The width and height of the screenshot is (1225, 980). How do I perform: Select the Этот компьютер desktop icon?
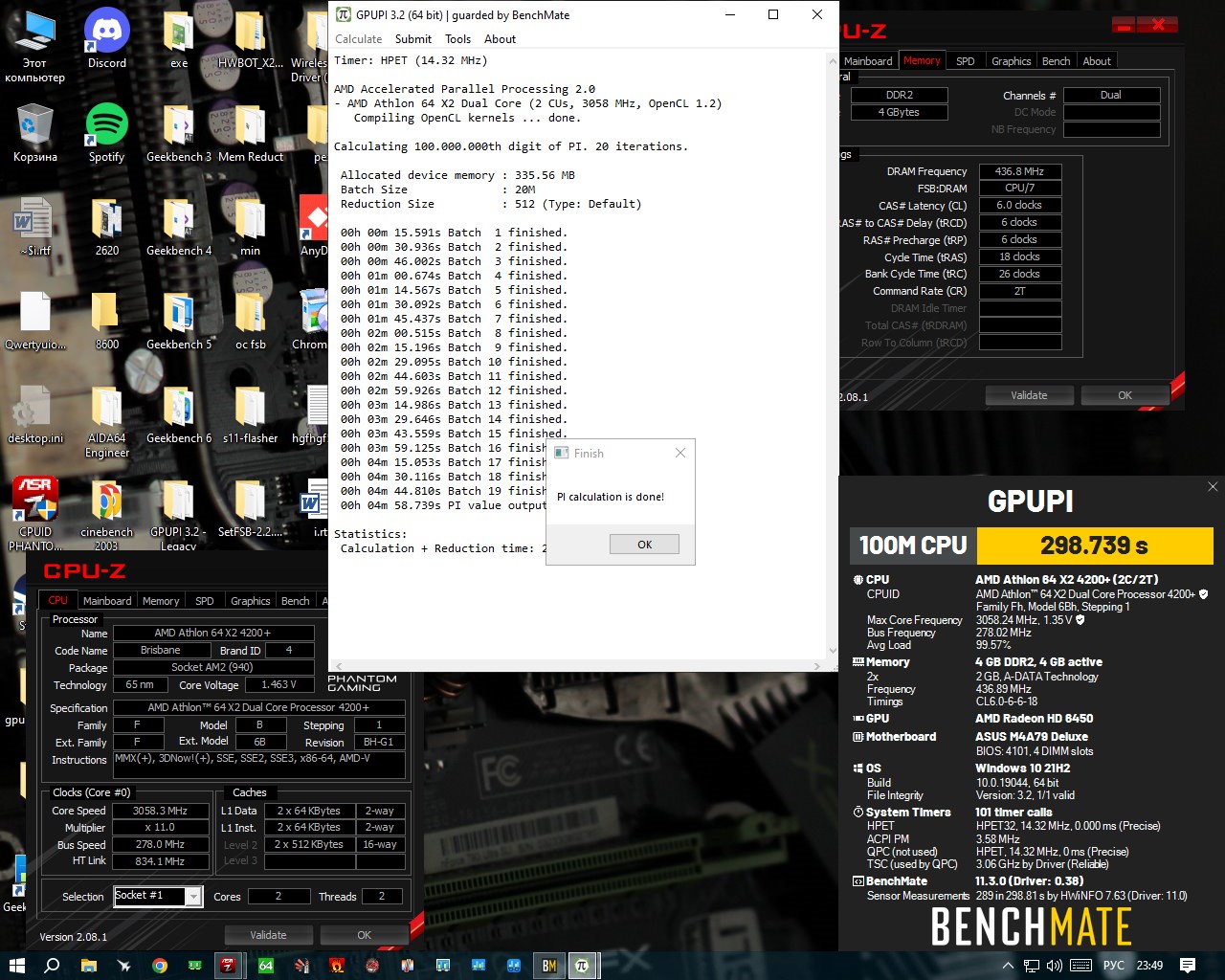[35, 46]
